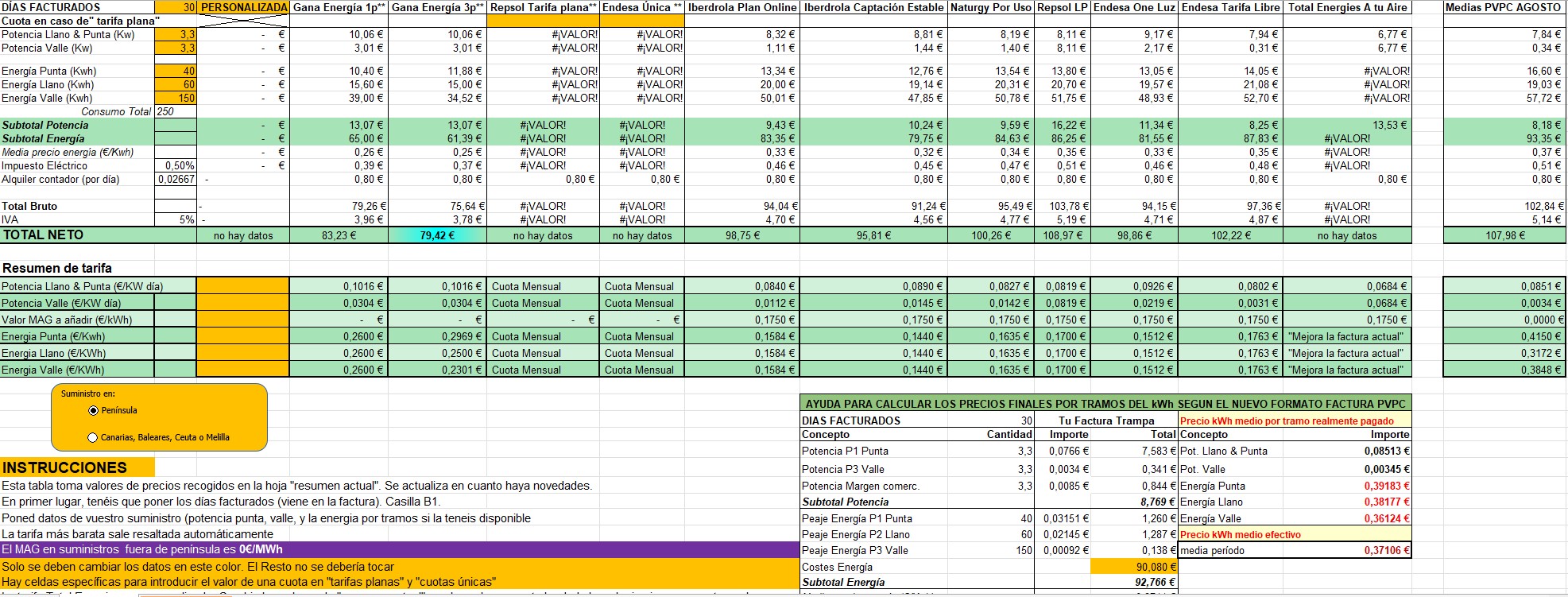1568x597 pixels.
Task: Select the PERSONALIZADA column header
Action: coord(243,7)
